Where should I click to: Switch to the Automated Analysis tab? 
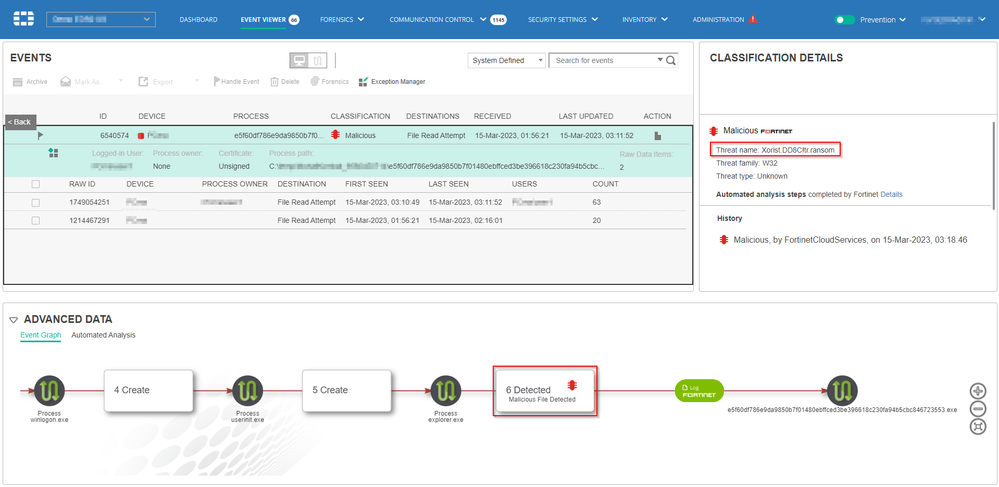click(103, 335)
